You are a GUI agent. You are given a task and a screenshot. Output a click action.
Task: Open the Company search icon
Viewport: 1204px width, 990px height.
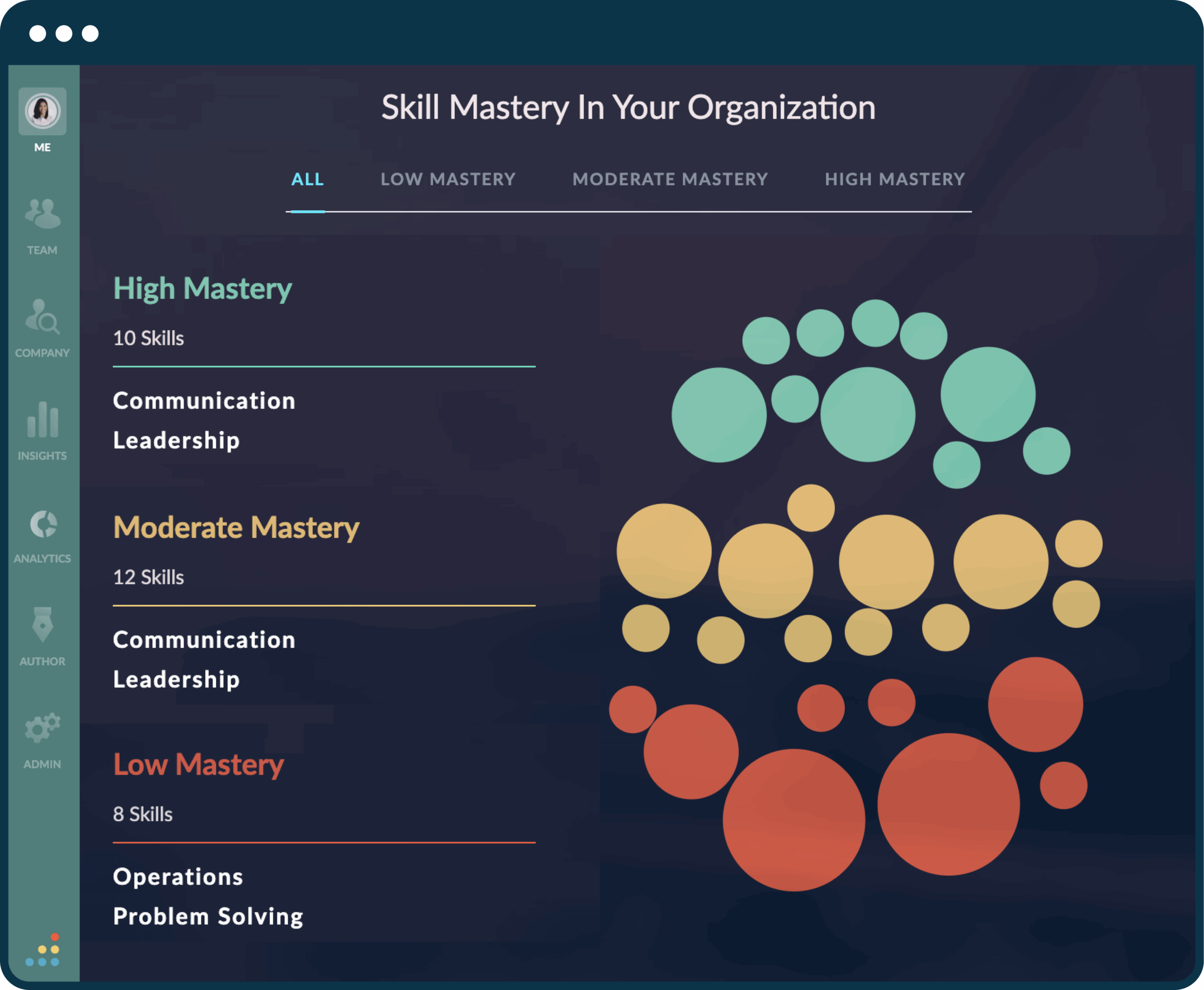42,317
